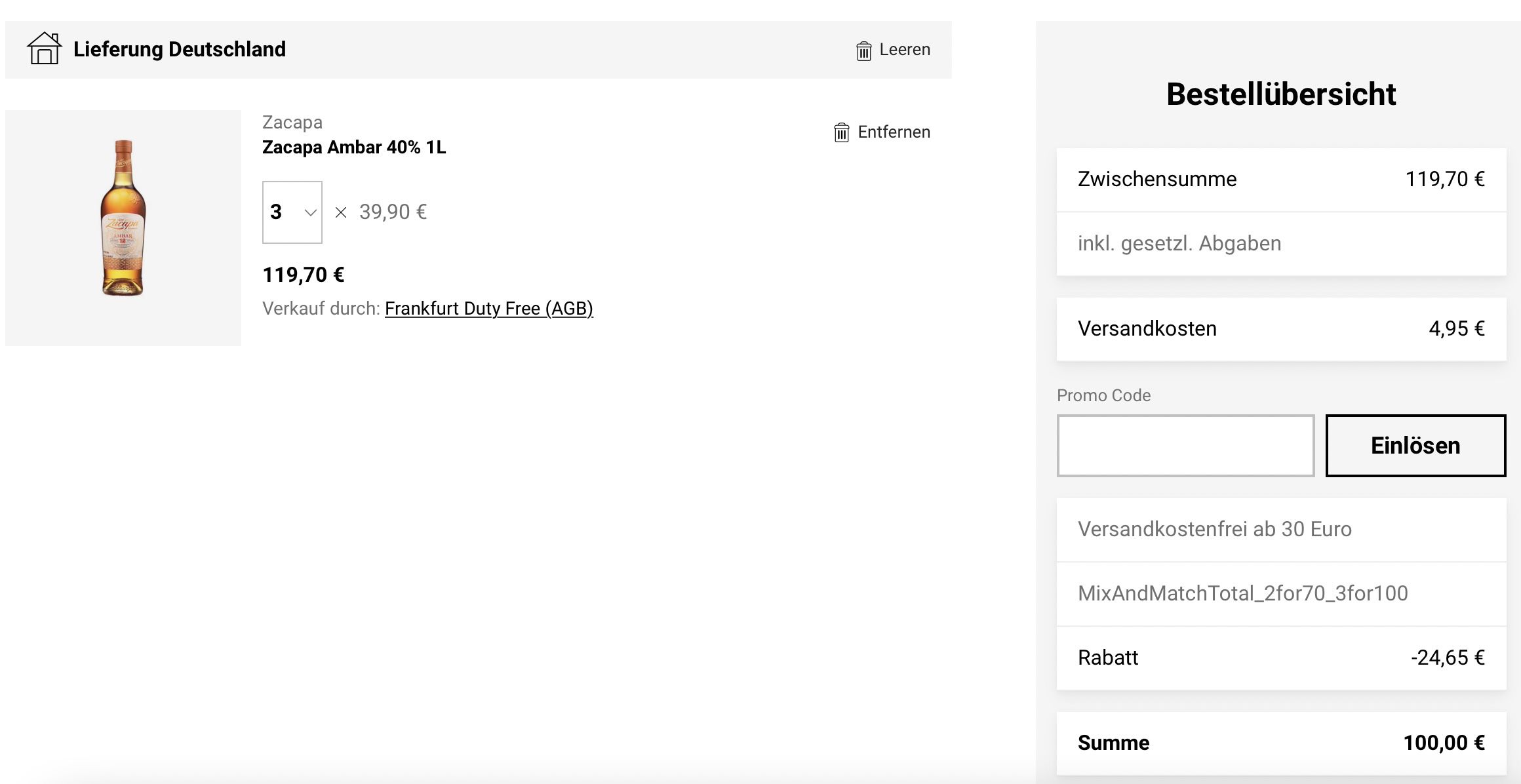This screenshot has width=1521, height=784.
Task: Click the Rabatt discount row
Action: click(1281, 658)
